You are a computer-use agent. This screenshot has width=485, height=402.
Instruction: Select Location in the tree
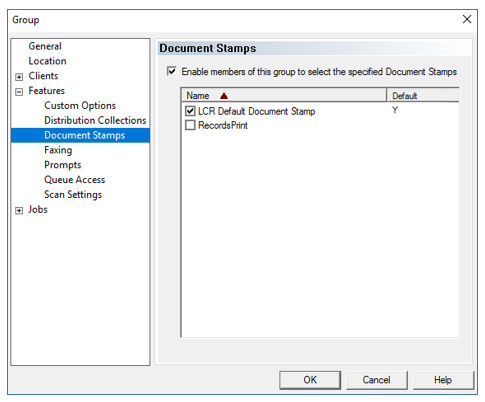tap(47, 61)
